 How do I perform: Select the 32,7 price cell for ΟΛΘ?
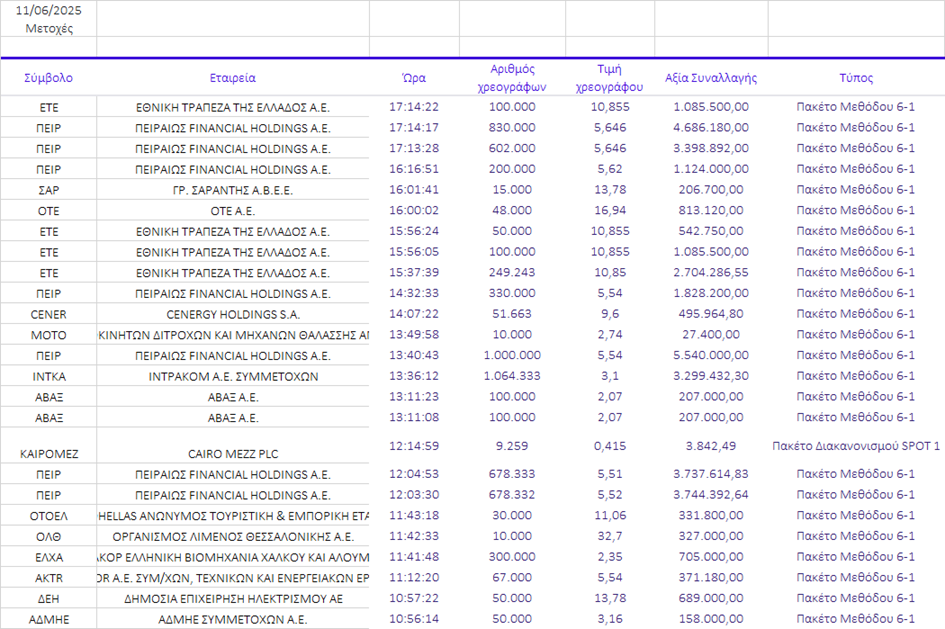609,536
